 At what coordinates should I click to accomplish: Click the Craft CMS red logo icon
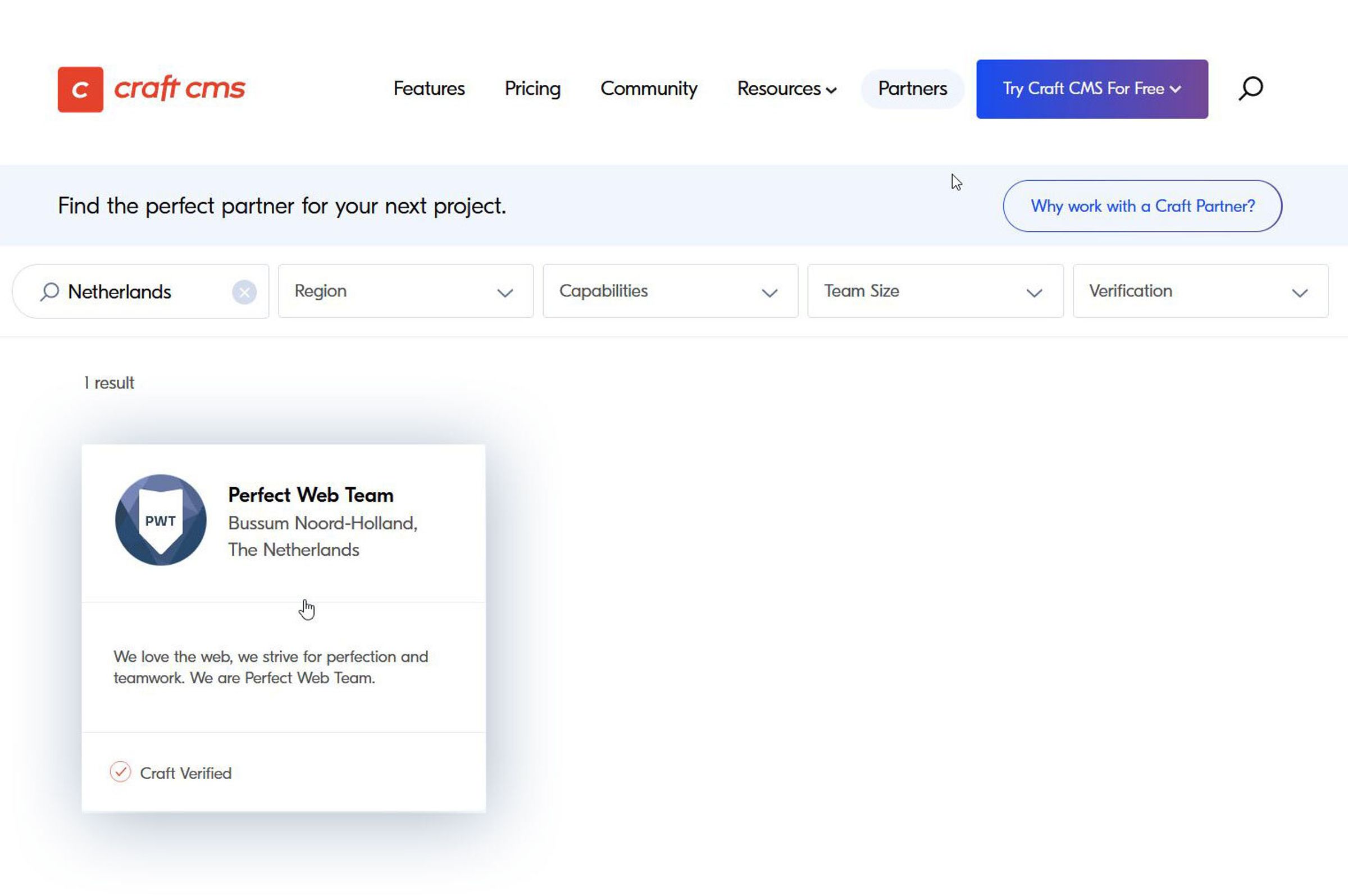pos(80,89)
